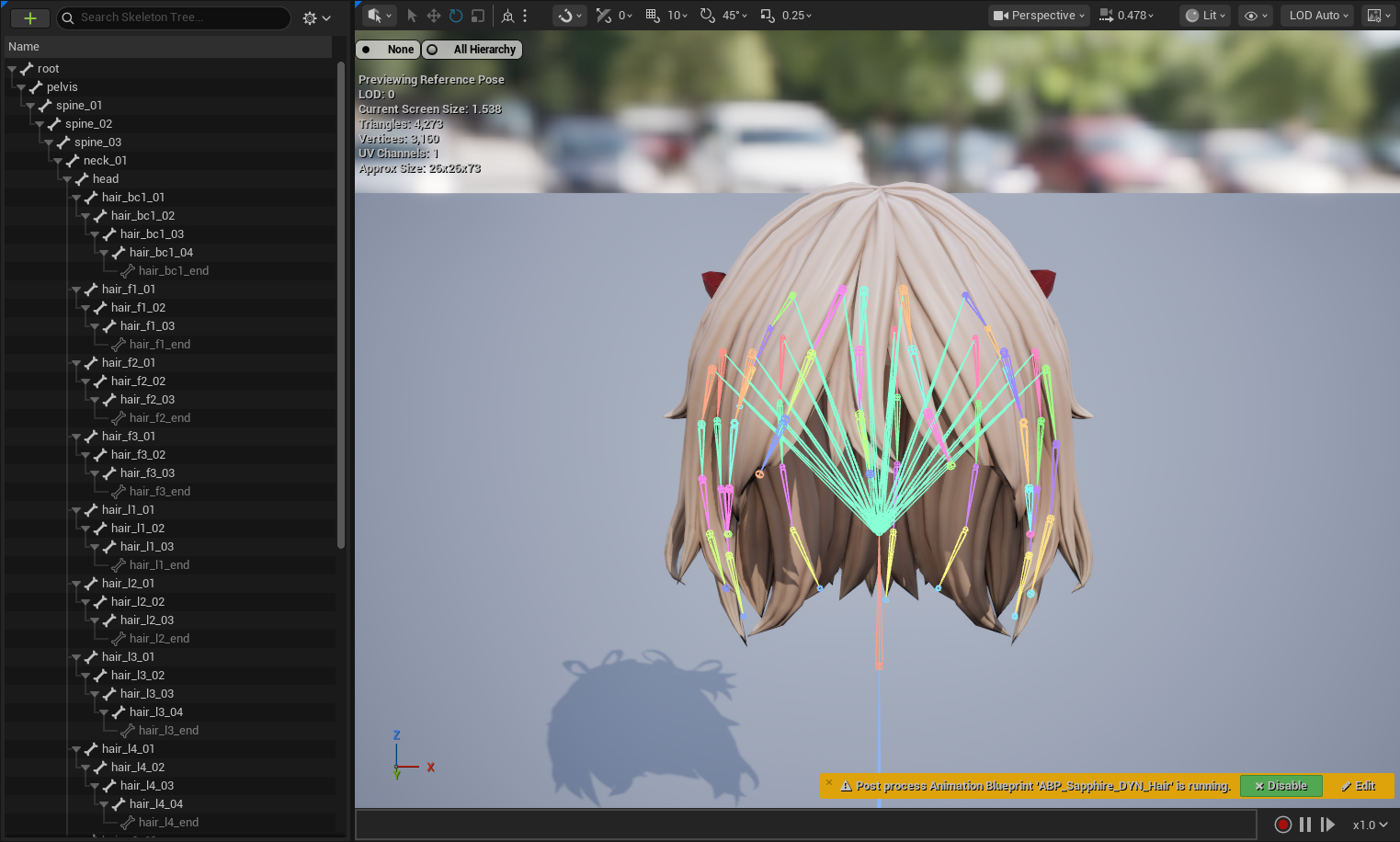Open the Lit view mode menu
The height and width of the screenshot is (842, 1400).
click(1205, 16)
